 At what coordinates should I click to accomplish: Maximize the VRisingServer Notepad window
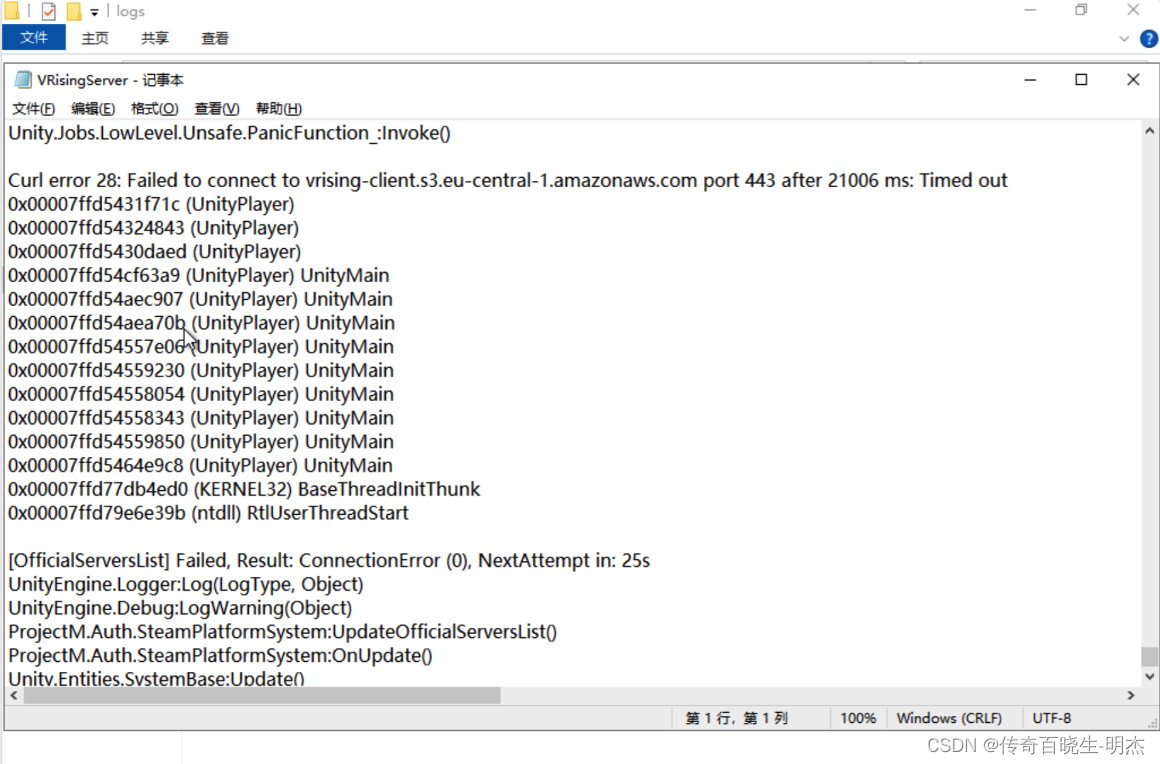(1082, 80)
